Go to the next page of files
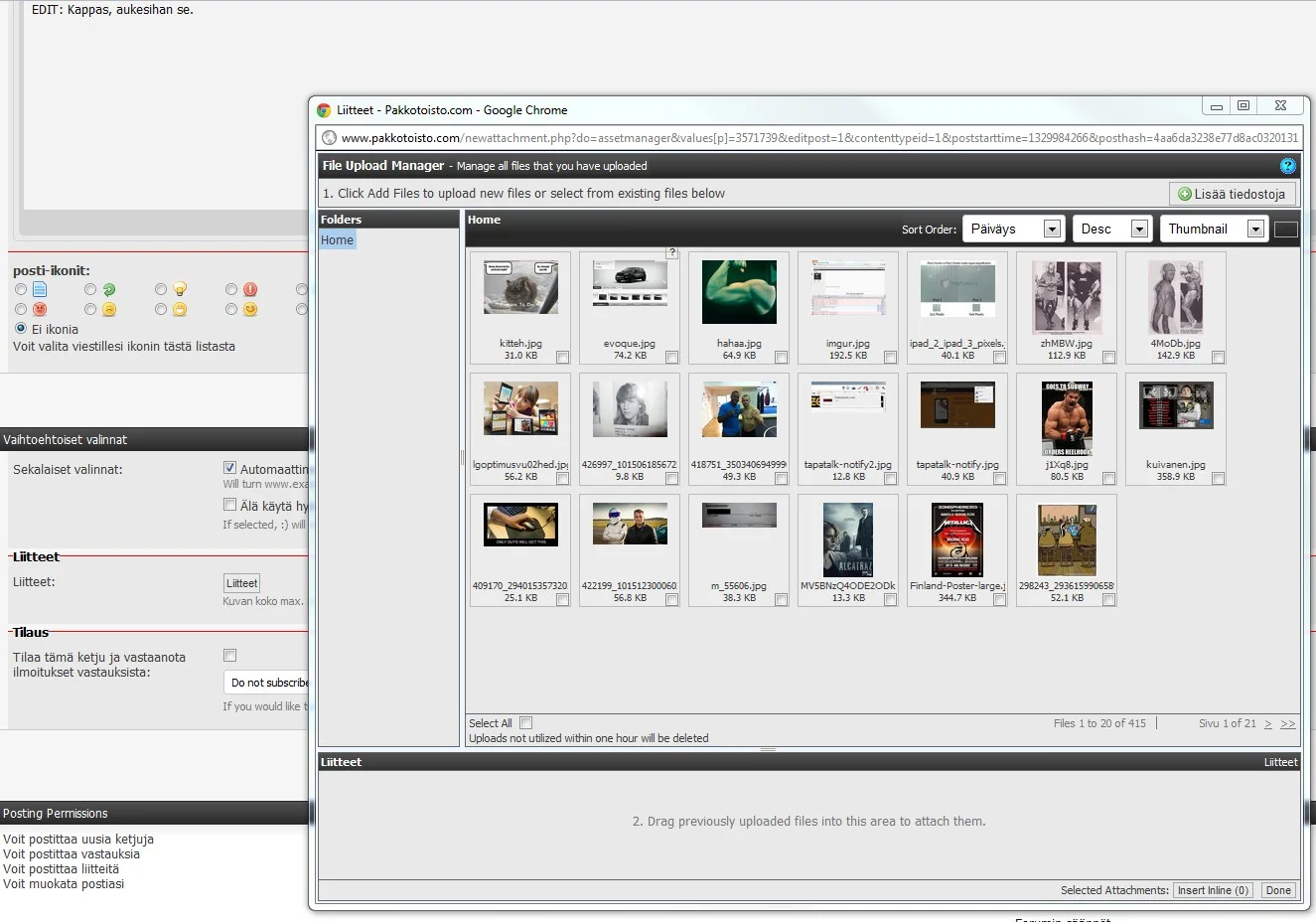 [1267, 723]
